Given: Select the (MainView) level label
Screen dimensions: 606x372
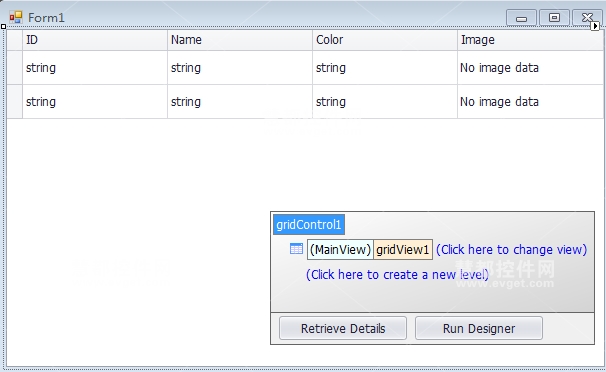Looking at the screenshot, I should 340,250.
